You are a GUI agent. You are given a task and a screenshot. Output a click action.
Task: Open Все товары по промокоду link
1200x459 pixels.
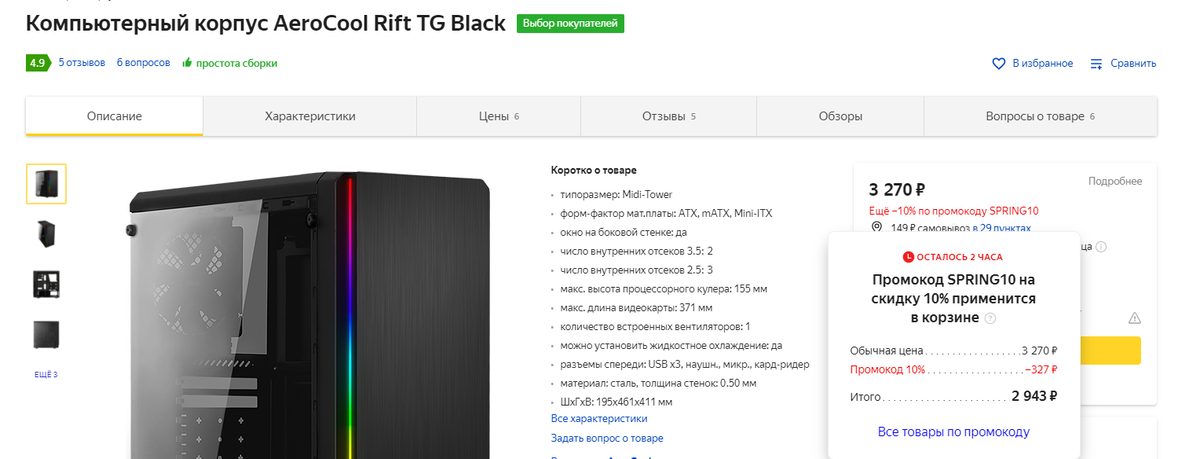click(953, 432)
